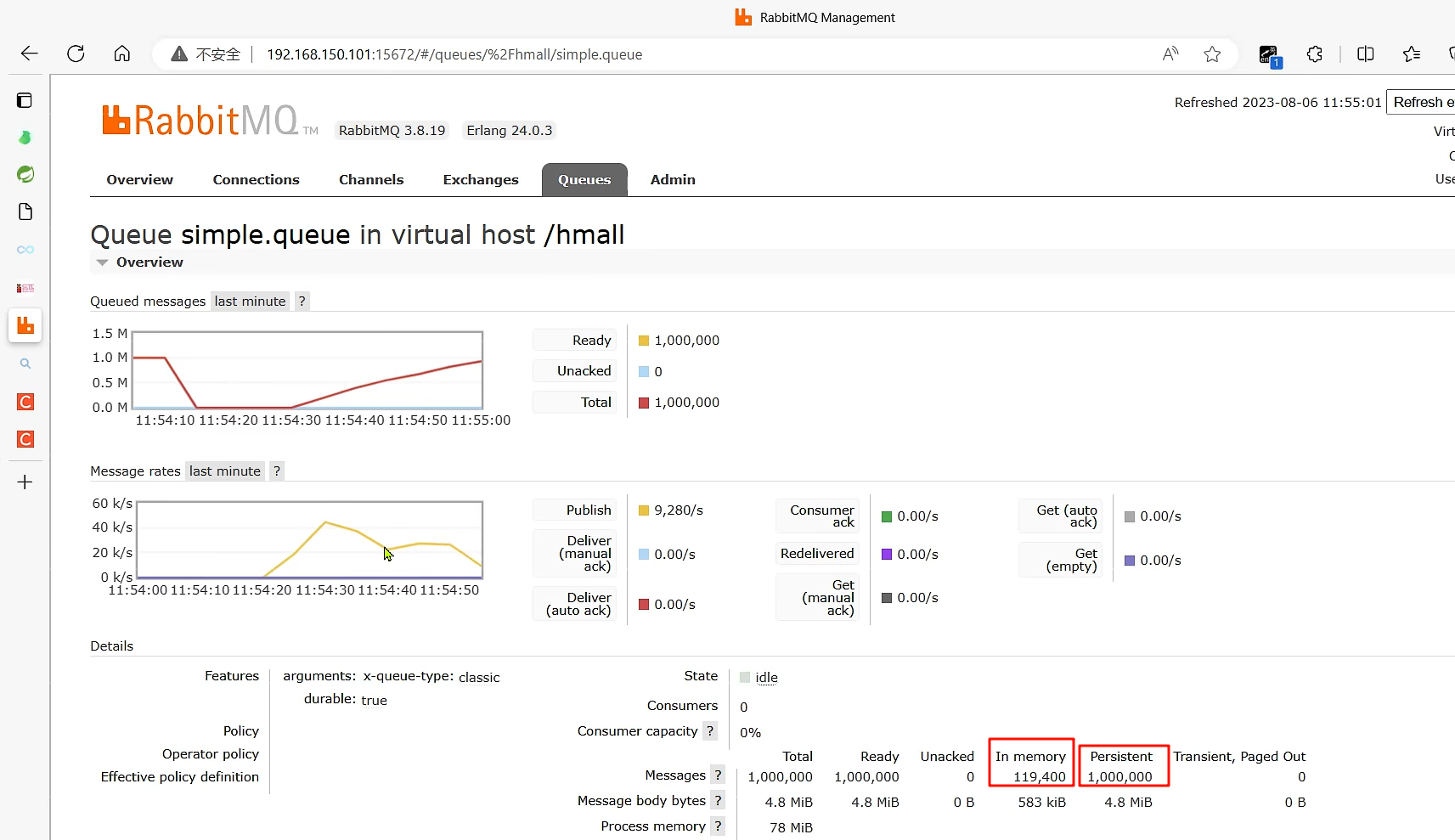Click the message rates chart
This screenshot has width=1455, height=840.
click(309, 540)
